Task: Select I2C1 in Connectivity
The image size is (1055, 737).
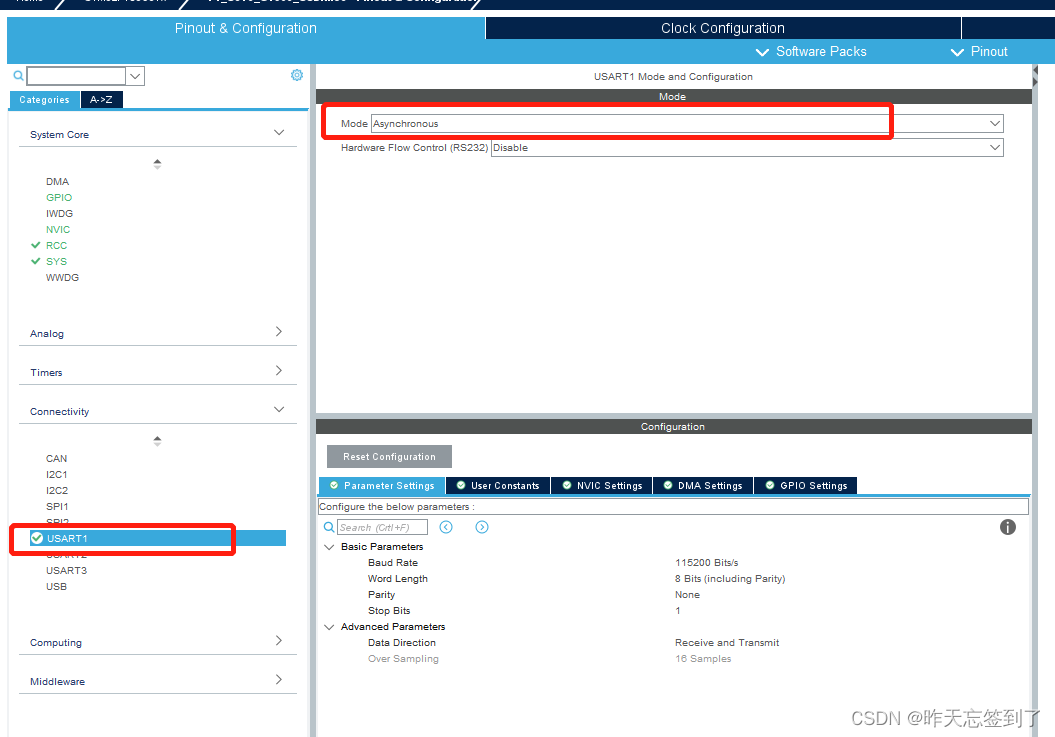Action: coord(57,475)
